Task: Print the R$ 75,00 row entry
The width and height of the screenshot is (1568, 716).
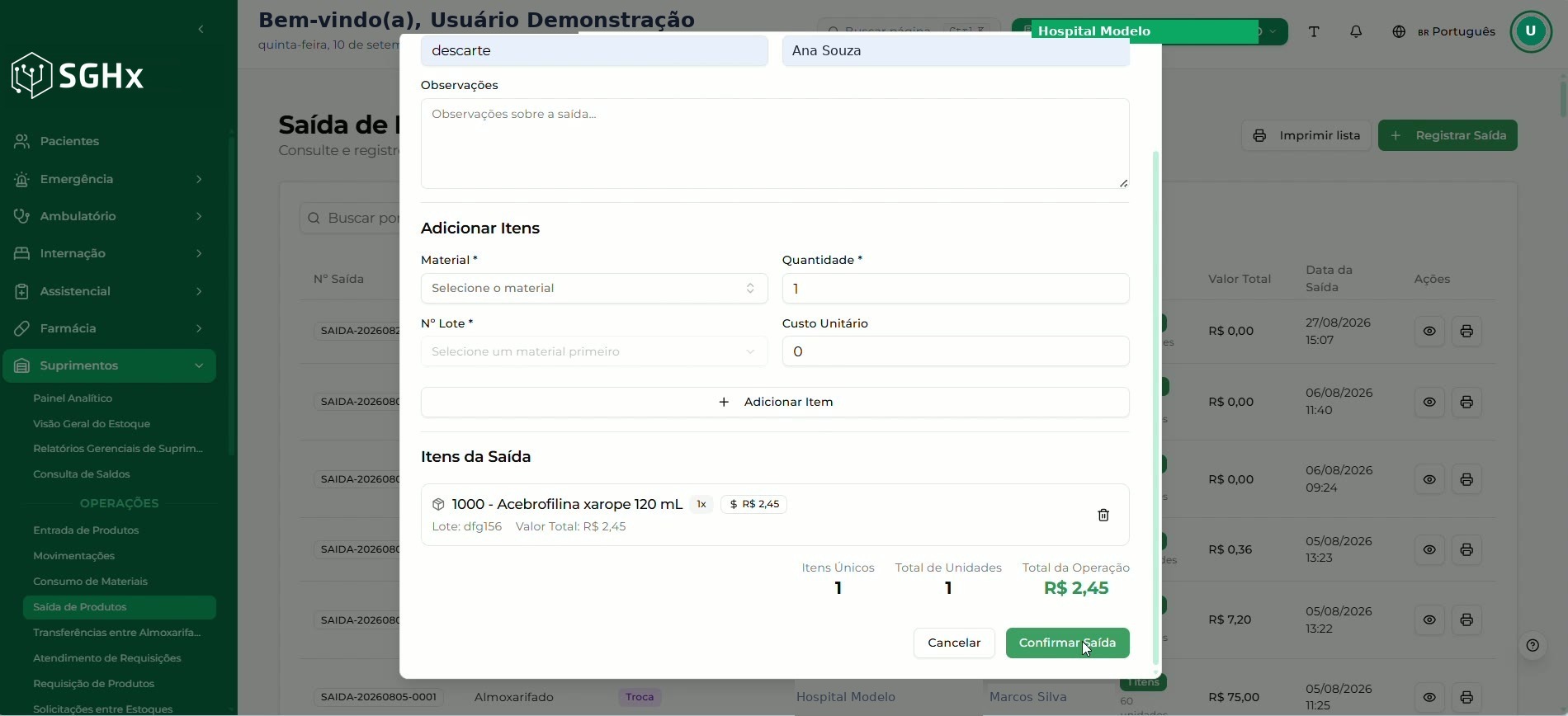Action: pos(1466,697)
